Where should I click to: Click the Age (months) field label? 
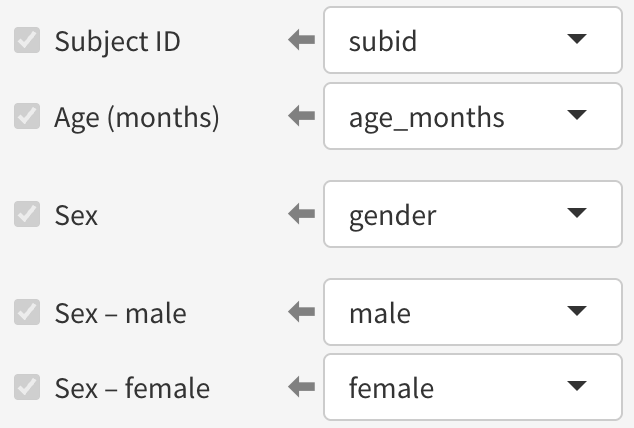[x=136, y=118]
